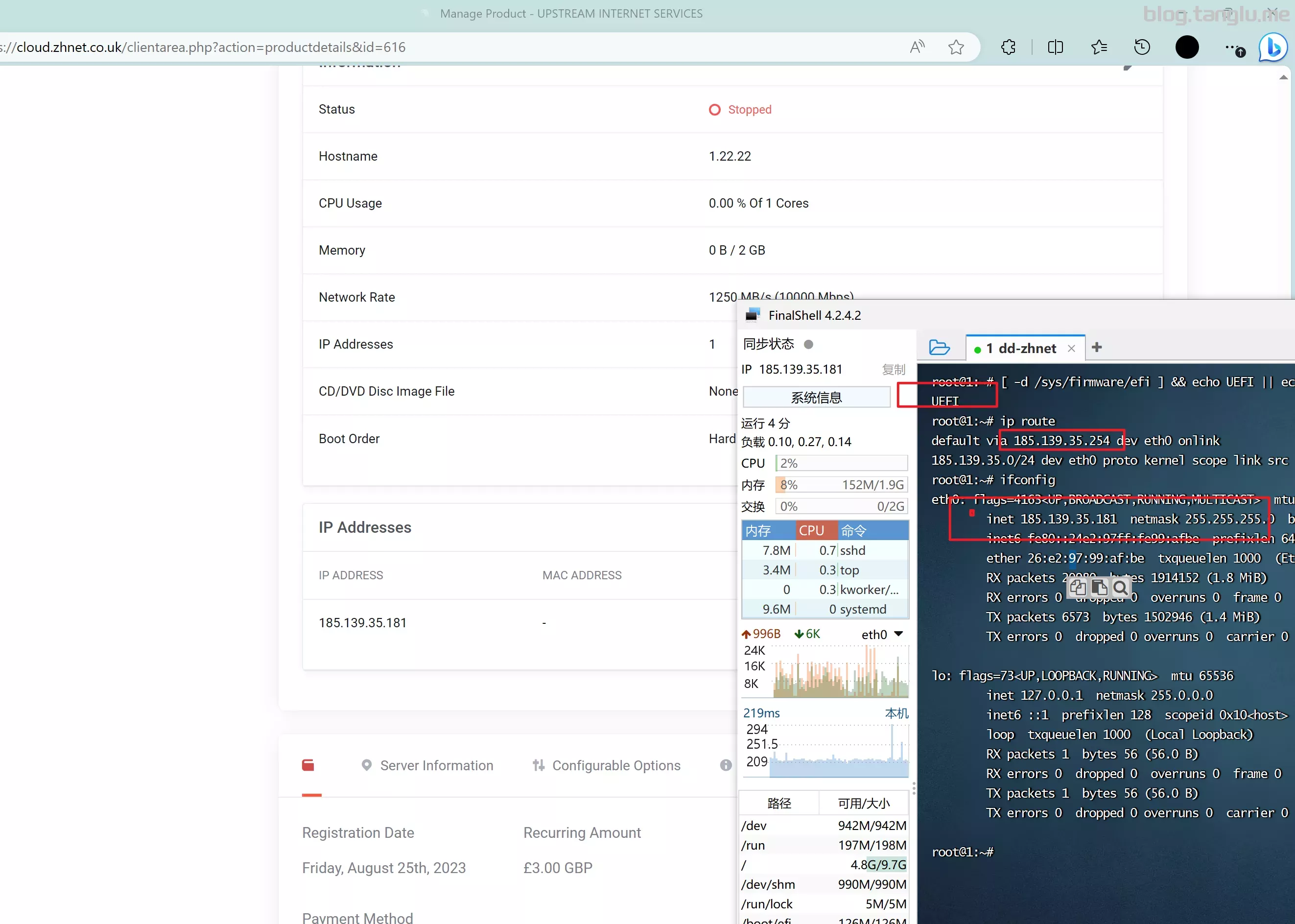
Task: Toggle the split screen icon in Edge
Action: (1055, 47)
